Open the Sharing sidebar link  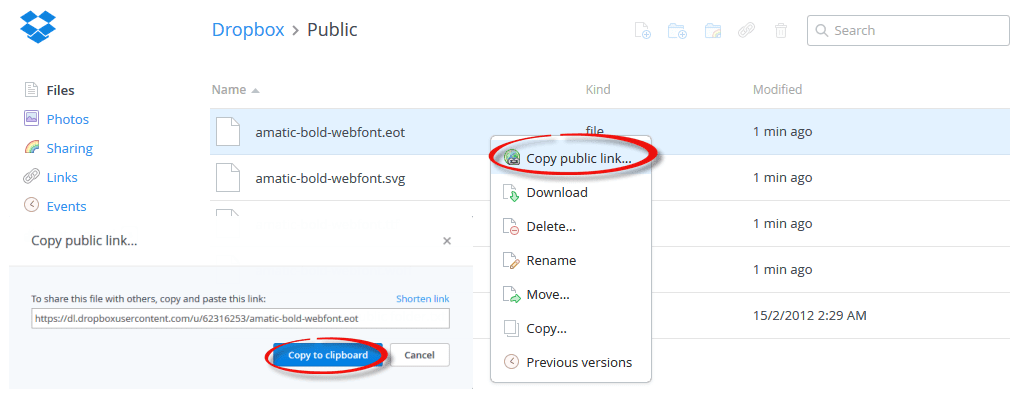pos(69,148)
